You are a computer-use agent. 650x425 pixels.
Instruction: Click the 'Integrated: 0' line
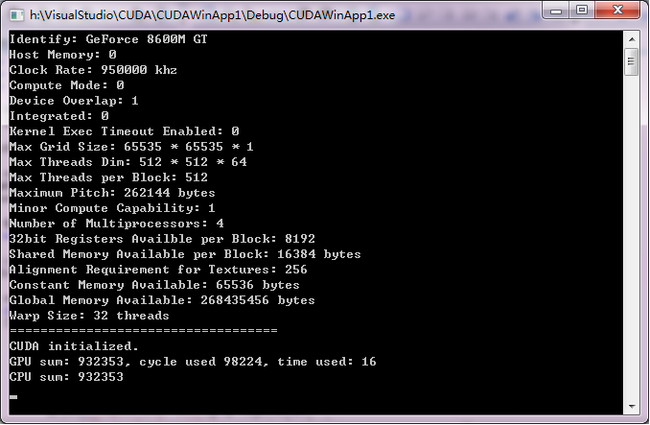pos(59,116)
